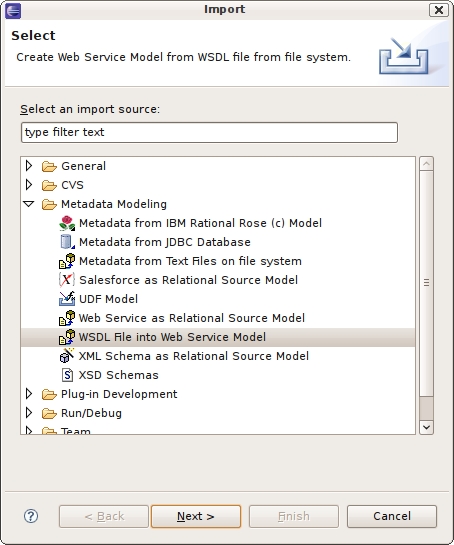The image size is (454, 545).
Task: Expand the CVS category
Action: [x=29, y=185]
